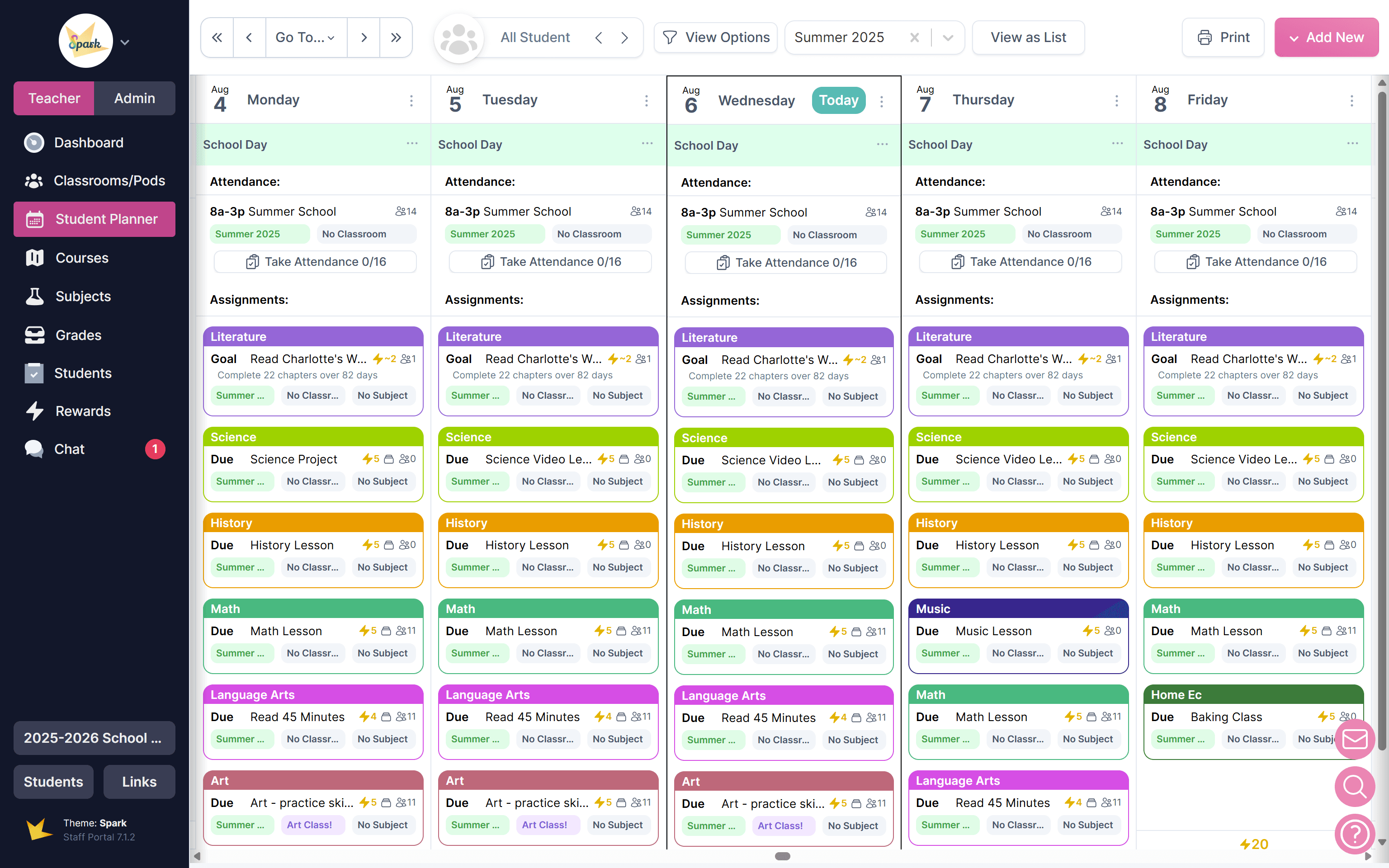The width and height of the screenshot is (1389, 868).
Task: Jump back with the double left arrow
Action: pyautogui.click(x=217, y=38)
